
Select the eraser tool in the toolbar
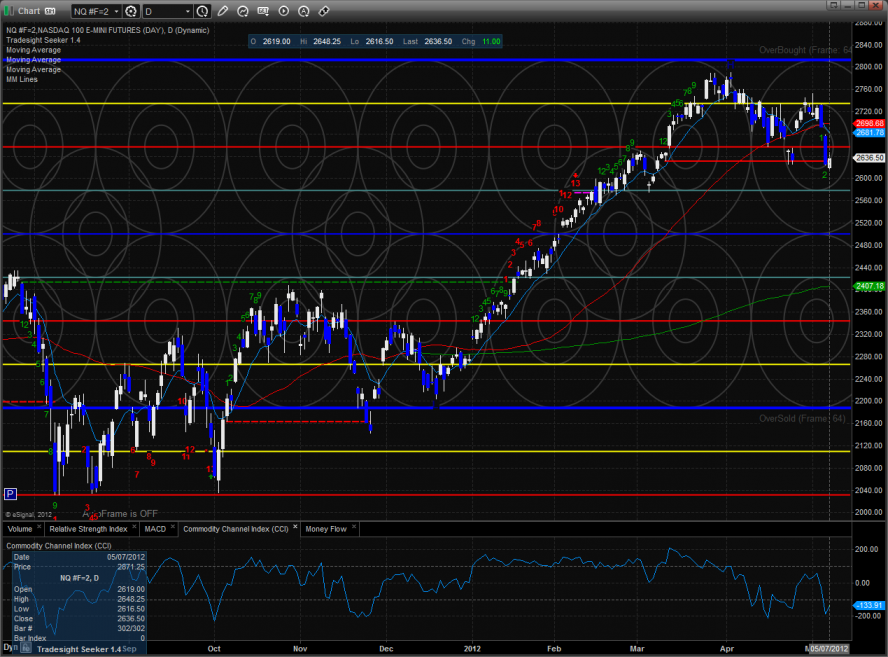[324, 11]
